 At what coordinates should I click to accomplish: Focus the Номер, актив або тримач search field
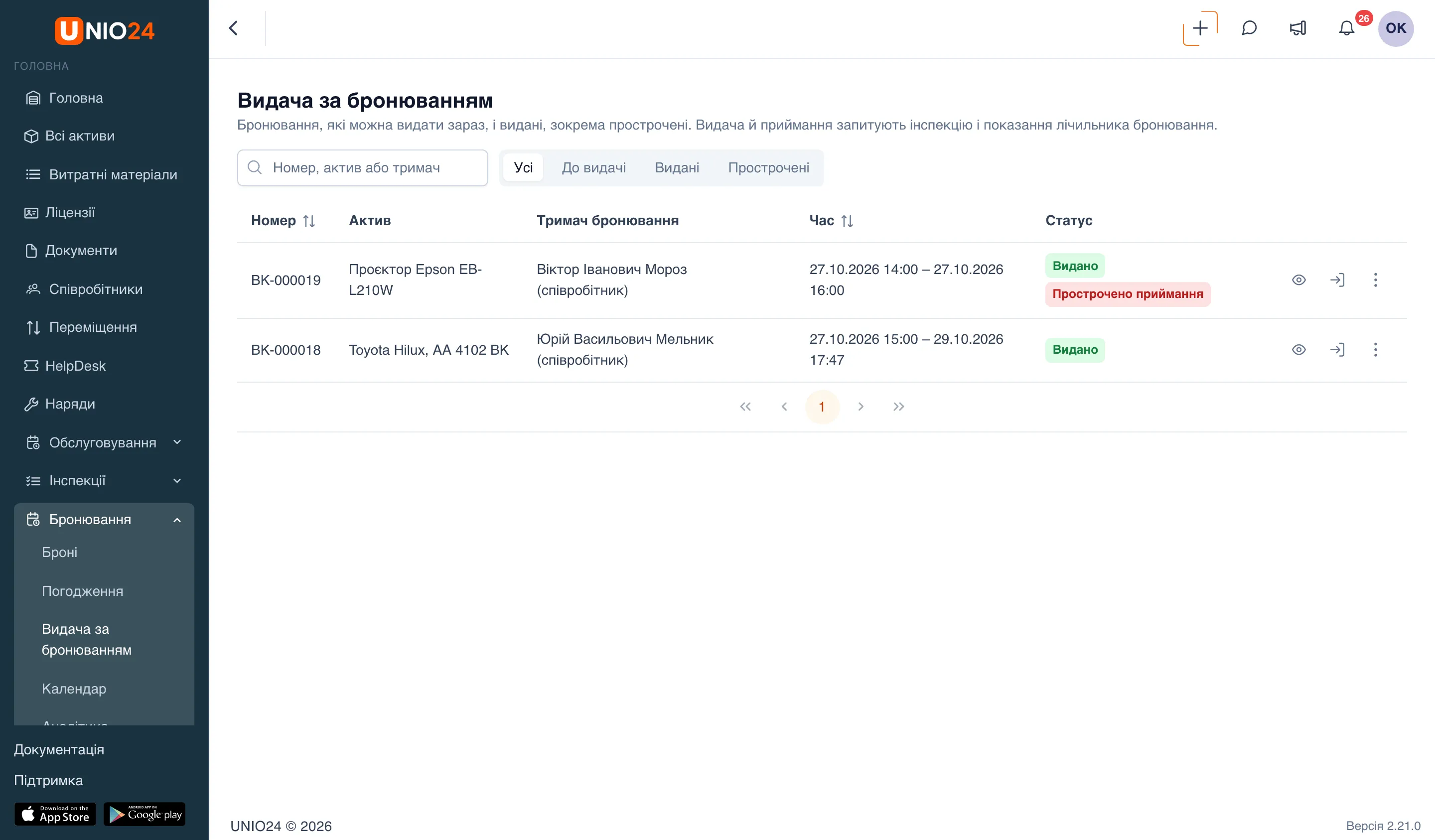pyautogui.click(x=362, y=167)
